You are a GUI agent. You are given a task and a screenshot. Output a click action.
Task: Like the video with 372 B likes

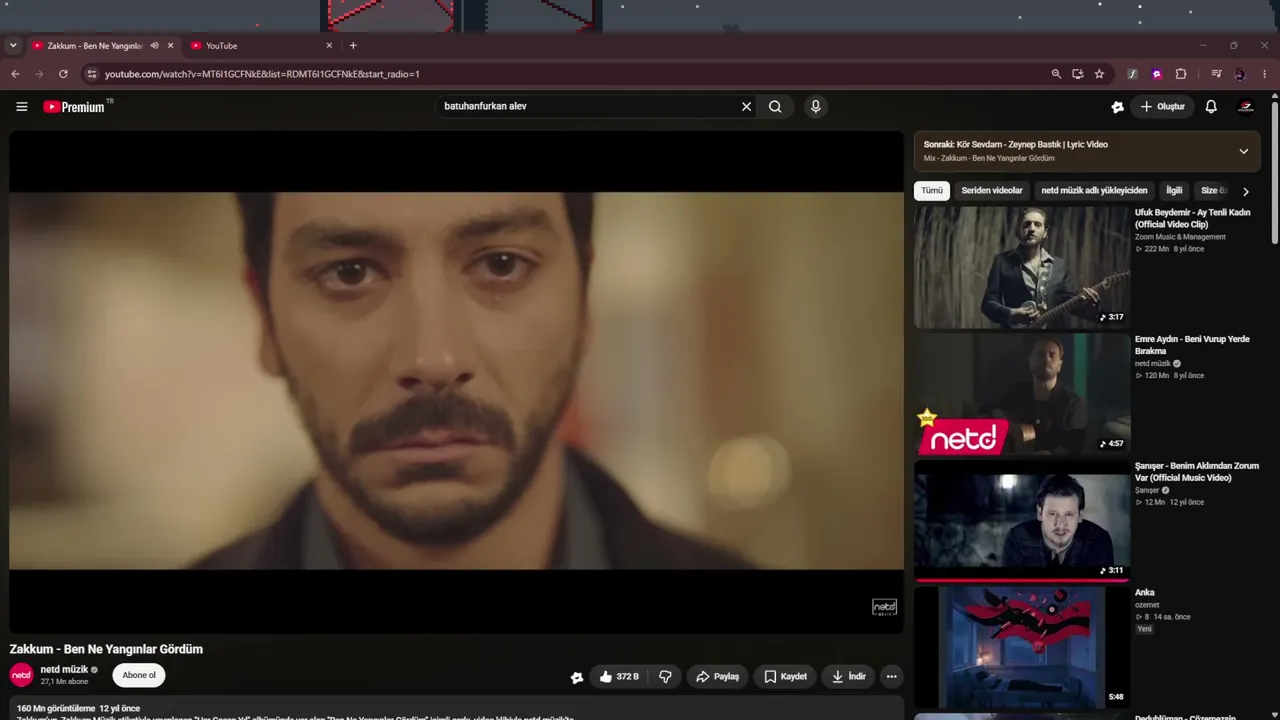620,677
